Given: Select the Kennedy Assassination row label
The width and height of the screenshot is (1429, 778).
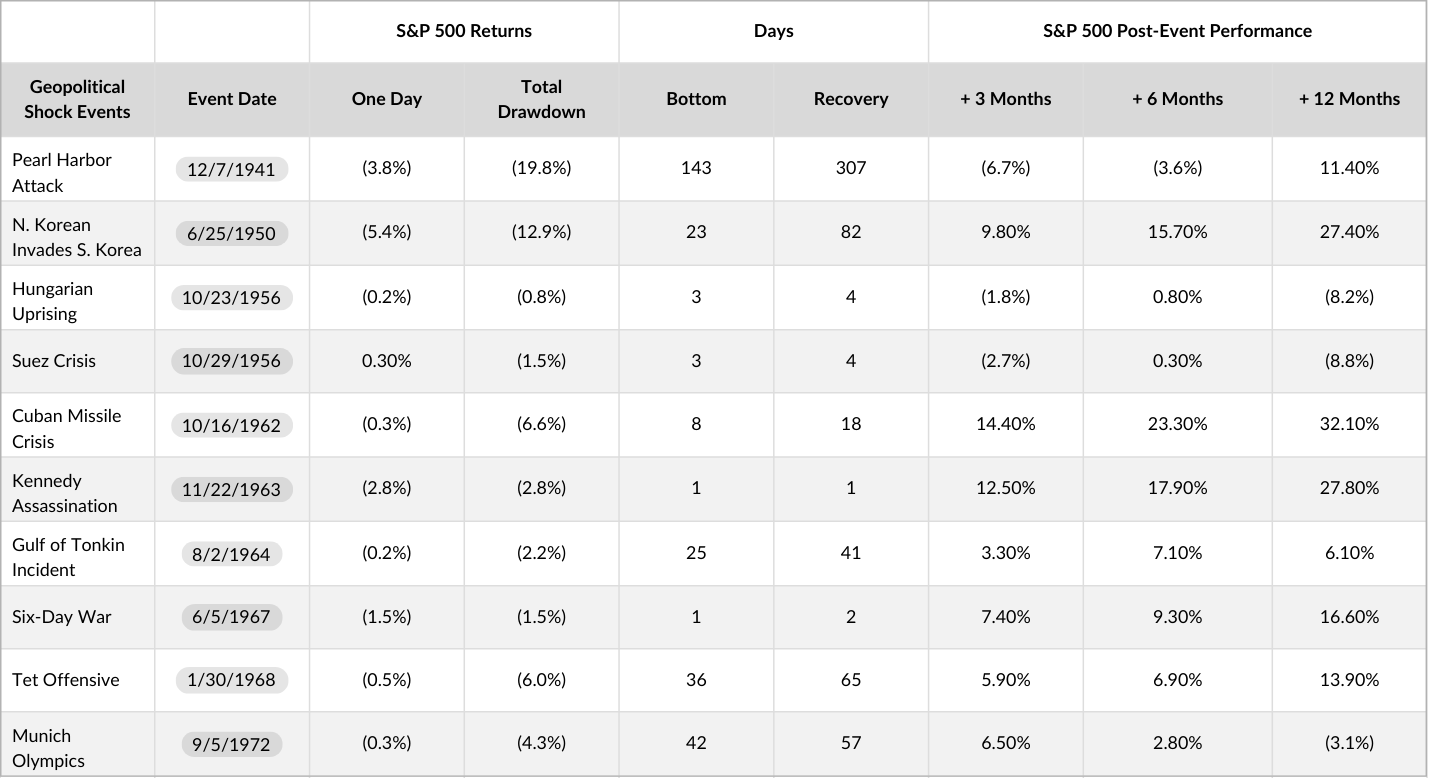Looking at the screenshot, I should click(64, 493).
